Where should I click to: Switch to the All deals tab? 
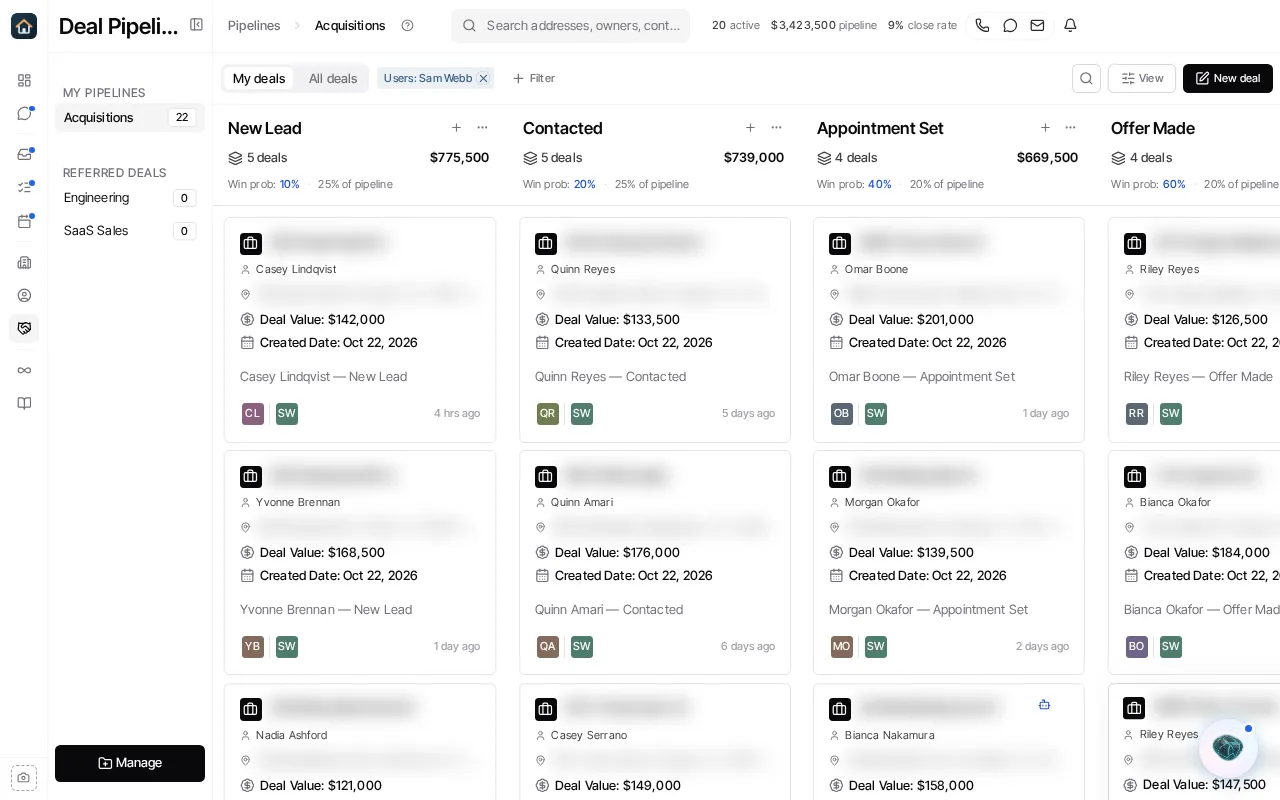click(332, 78)
